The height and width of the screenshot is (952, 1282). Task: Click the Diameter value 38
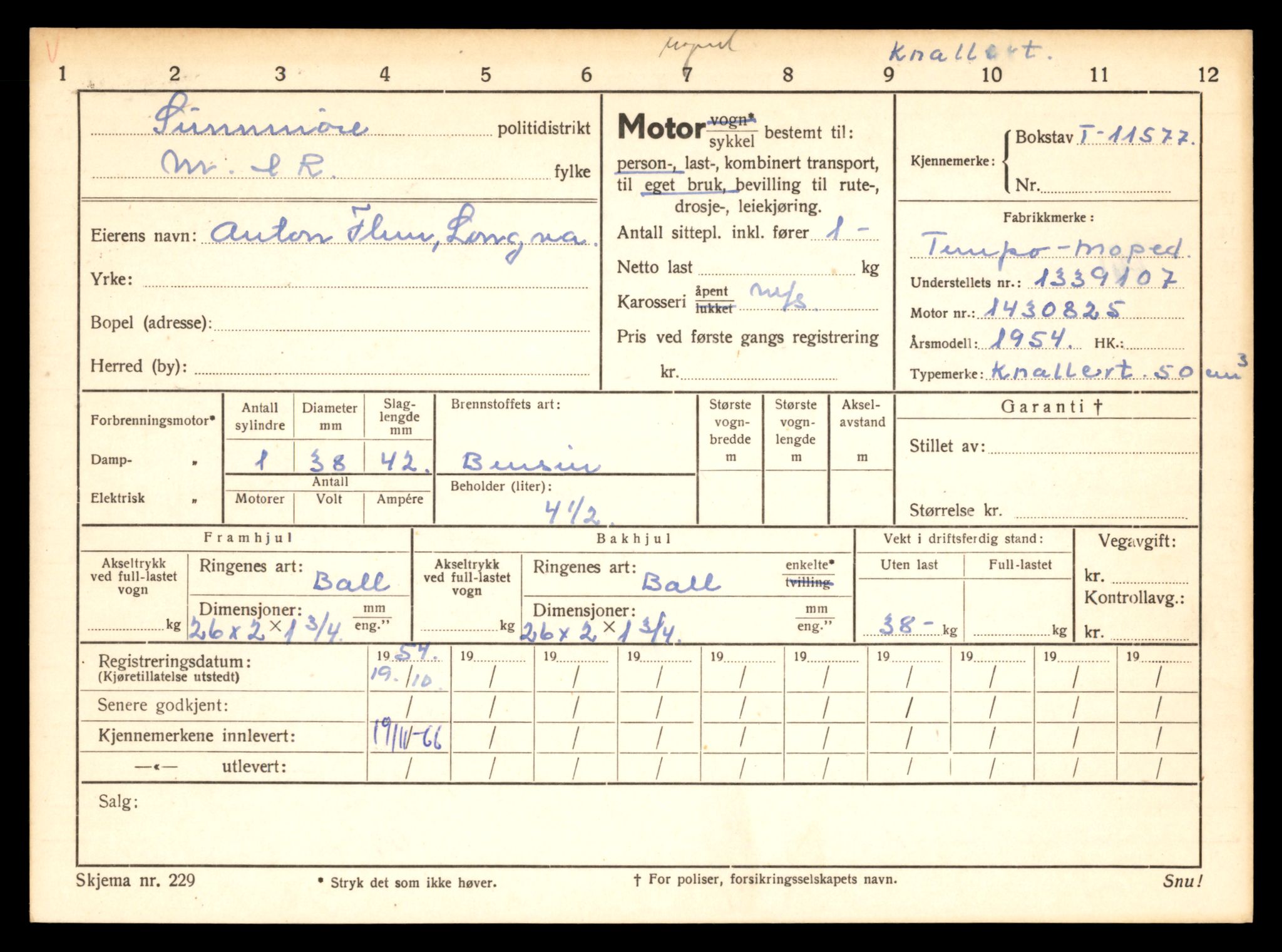pos(329,462)
